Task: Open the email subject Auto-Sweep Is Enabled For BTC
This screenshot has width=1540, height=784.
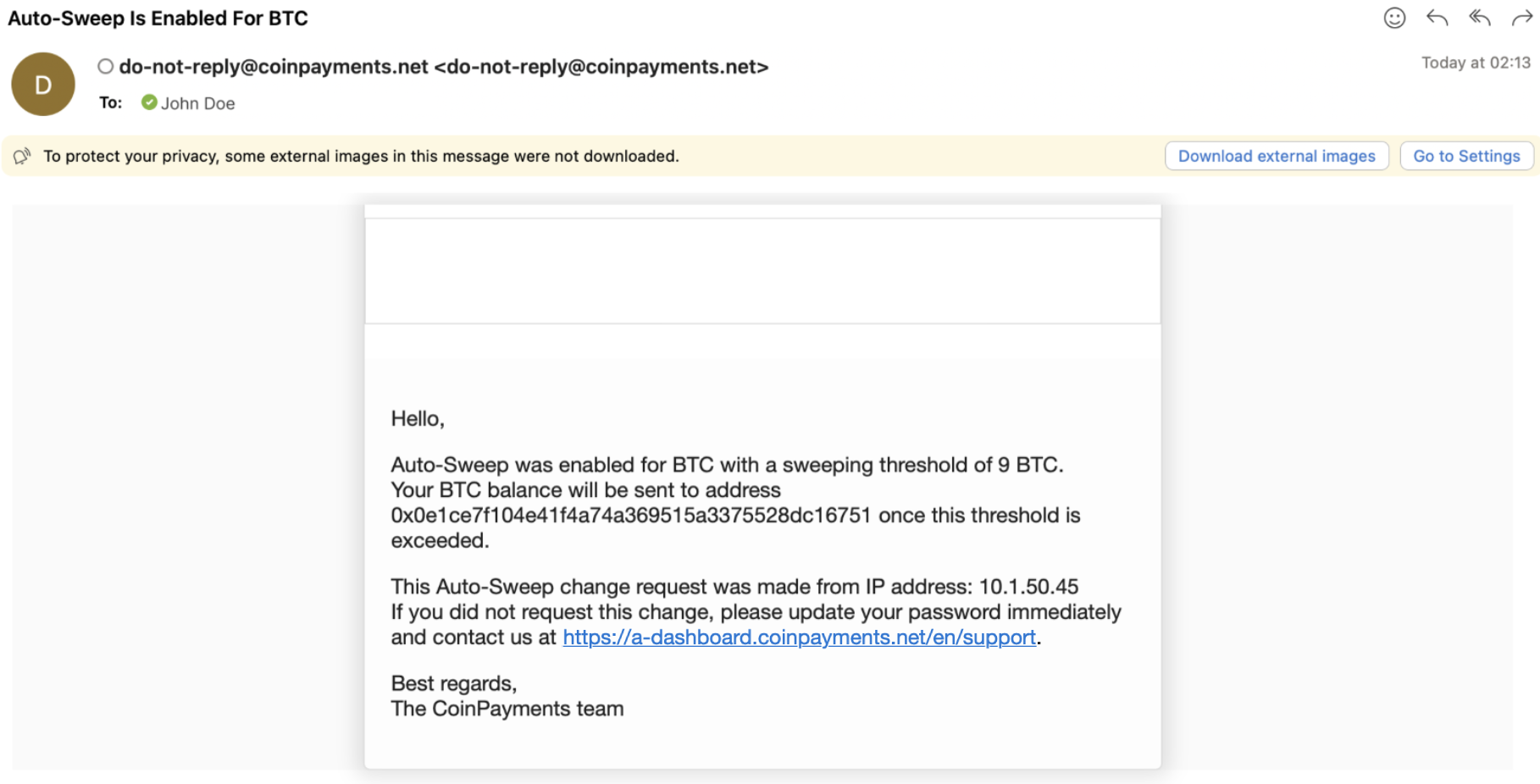Action: (158, 18)
